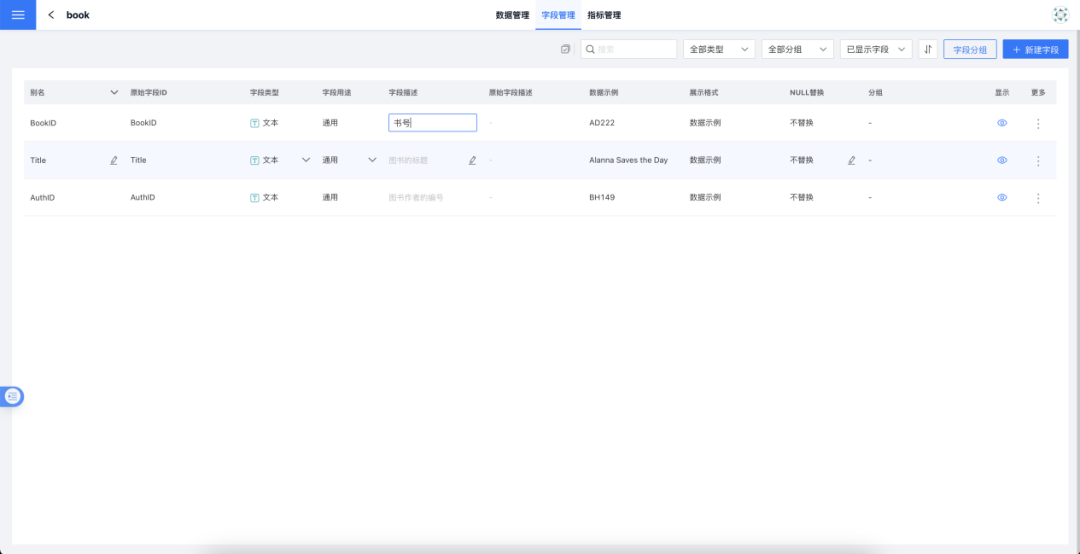Image resolution: width=1080 pixels, height=554 pixels.
Task: Click the data sample Alanna Saves the Day
Action: click(x=628, y=160)
